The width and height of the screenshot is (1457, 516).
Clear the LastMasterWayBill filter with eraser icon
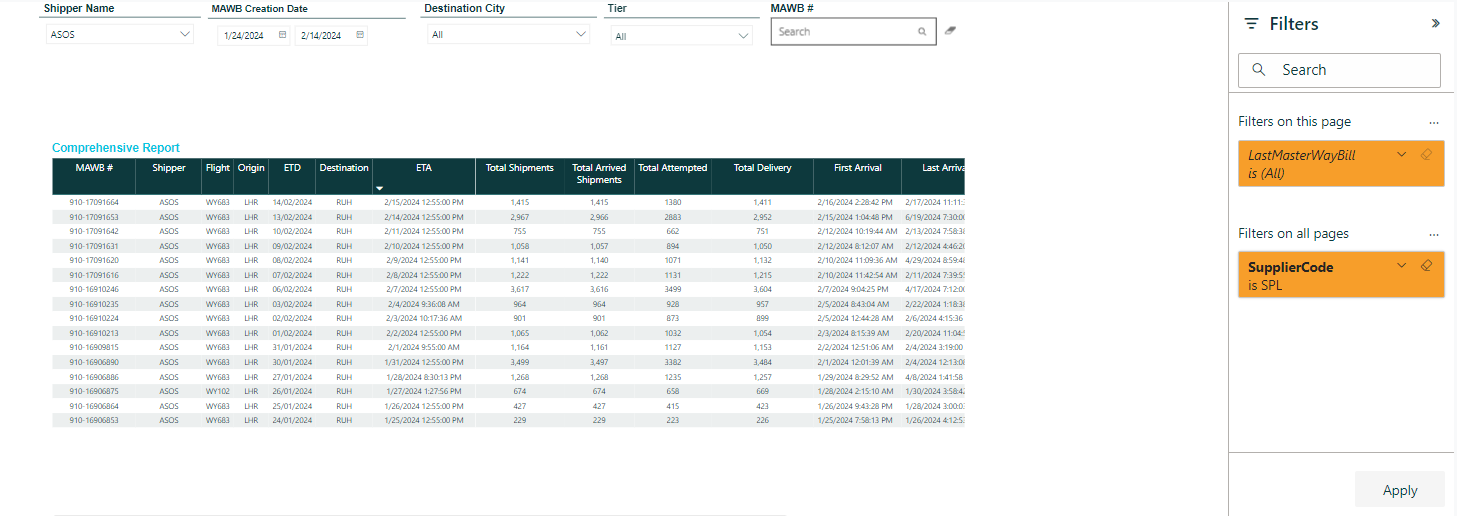coord(1427,154)
